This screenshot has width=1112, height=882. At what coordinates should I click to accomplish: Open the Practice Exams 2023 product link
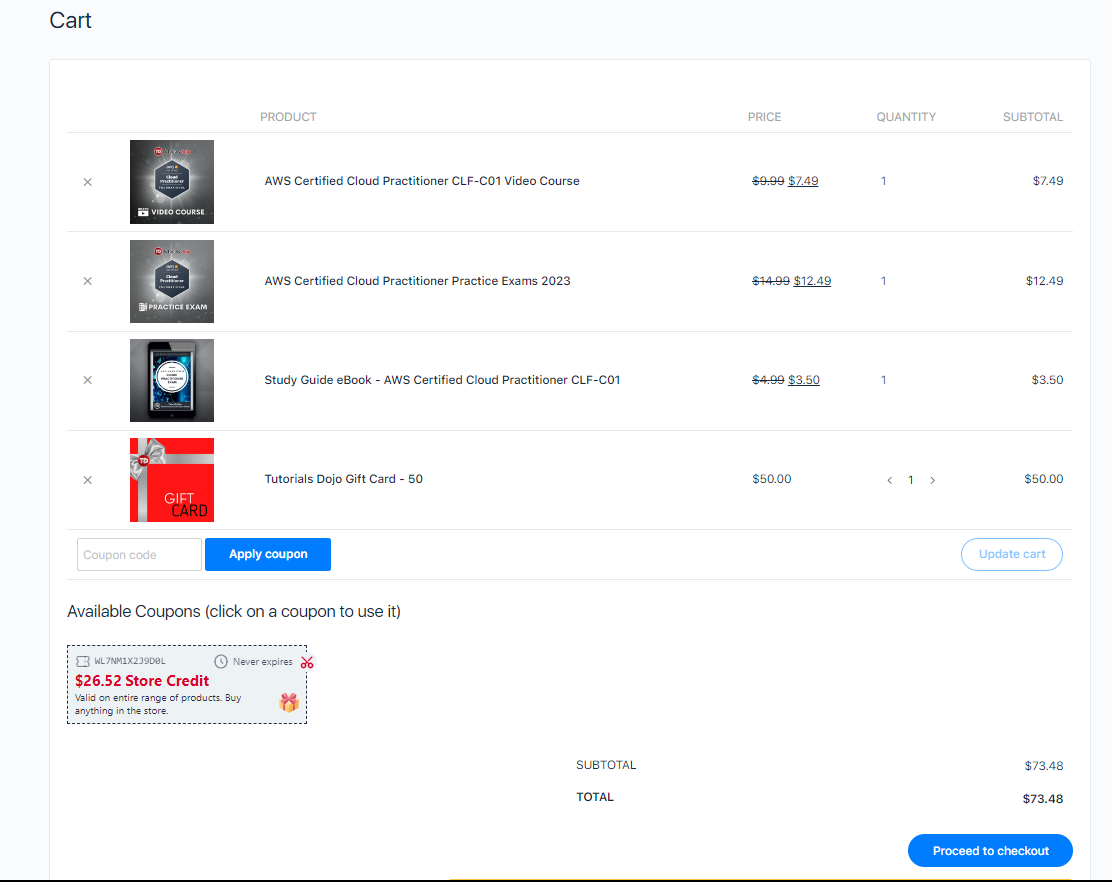417,281
